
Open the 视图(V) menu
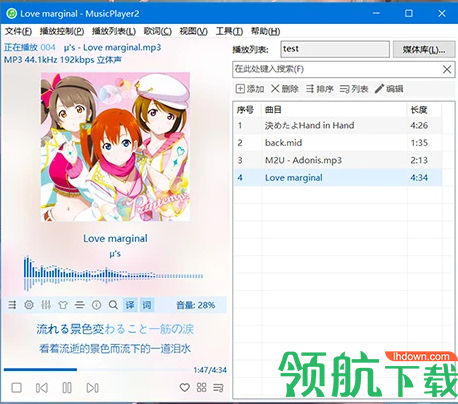(x=194, y=31)
